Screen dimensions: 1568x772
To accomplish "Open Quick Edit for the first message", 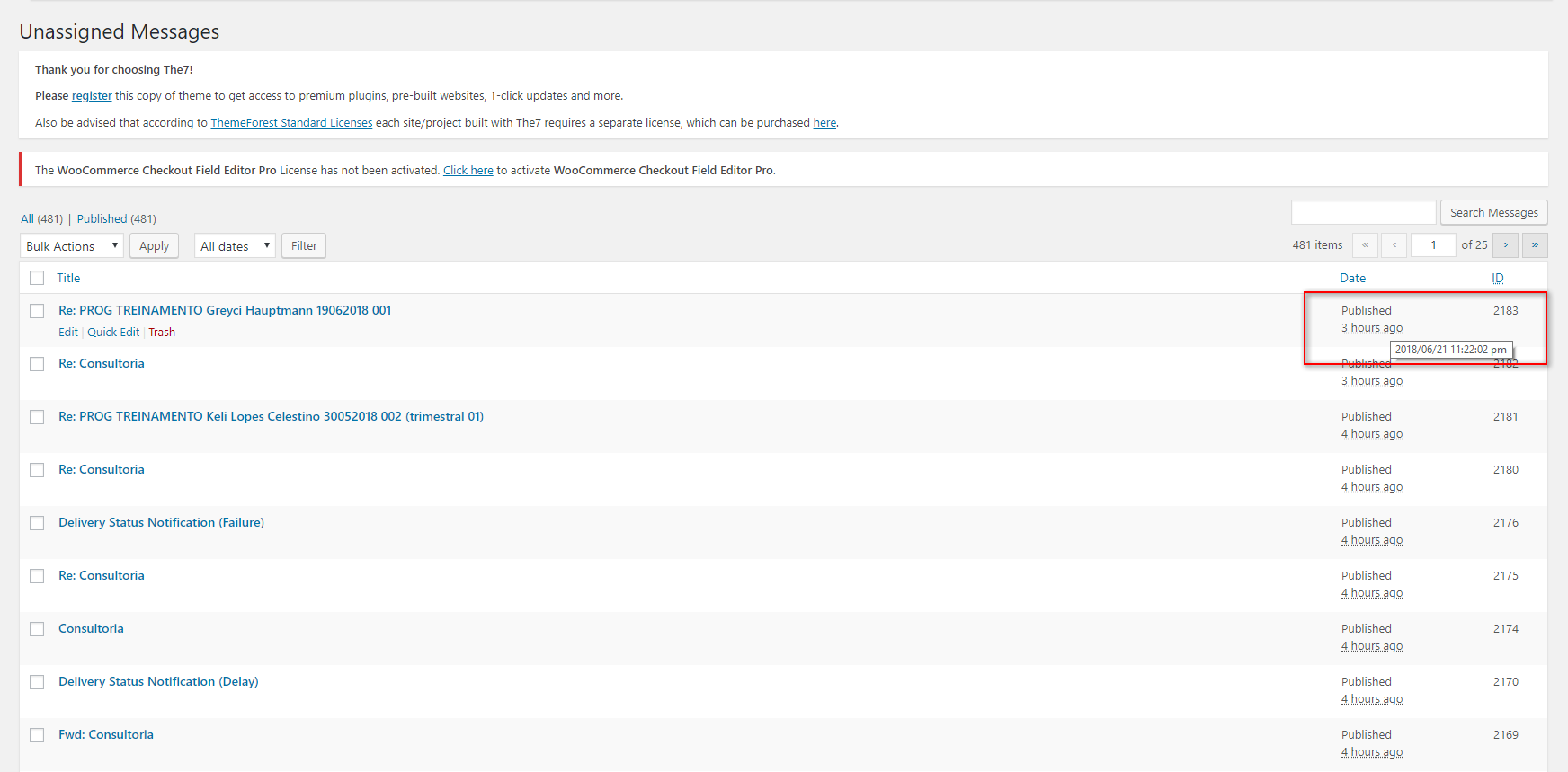I will [x=113, y=333].
